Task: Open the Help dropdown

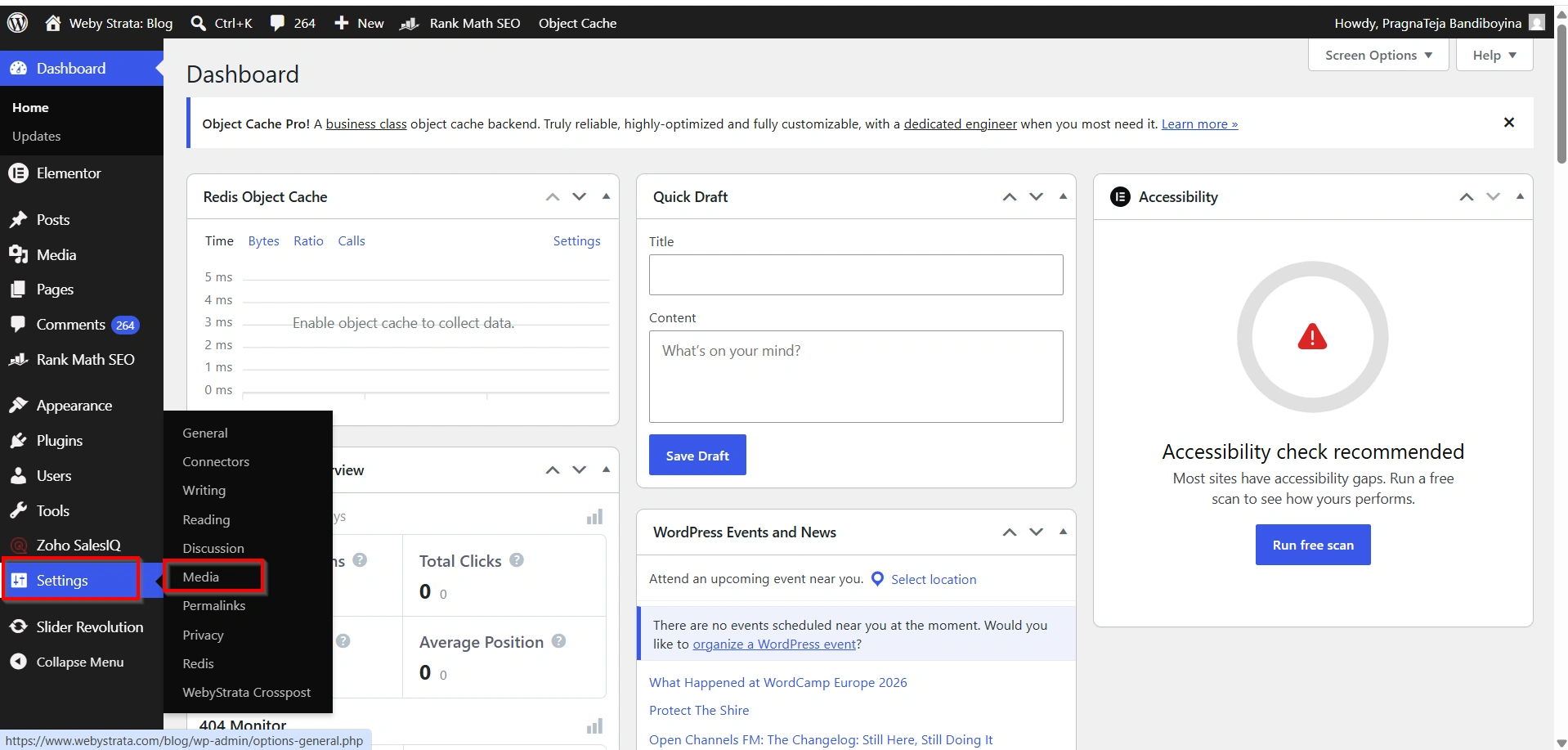Action: [1494, 56]
